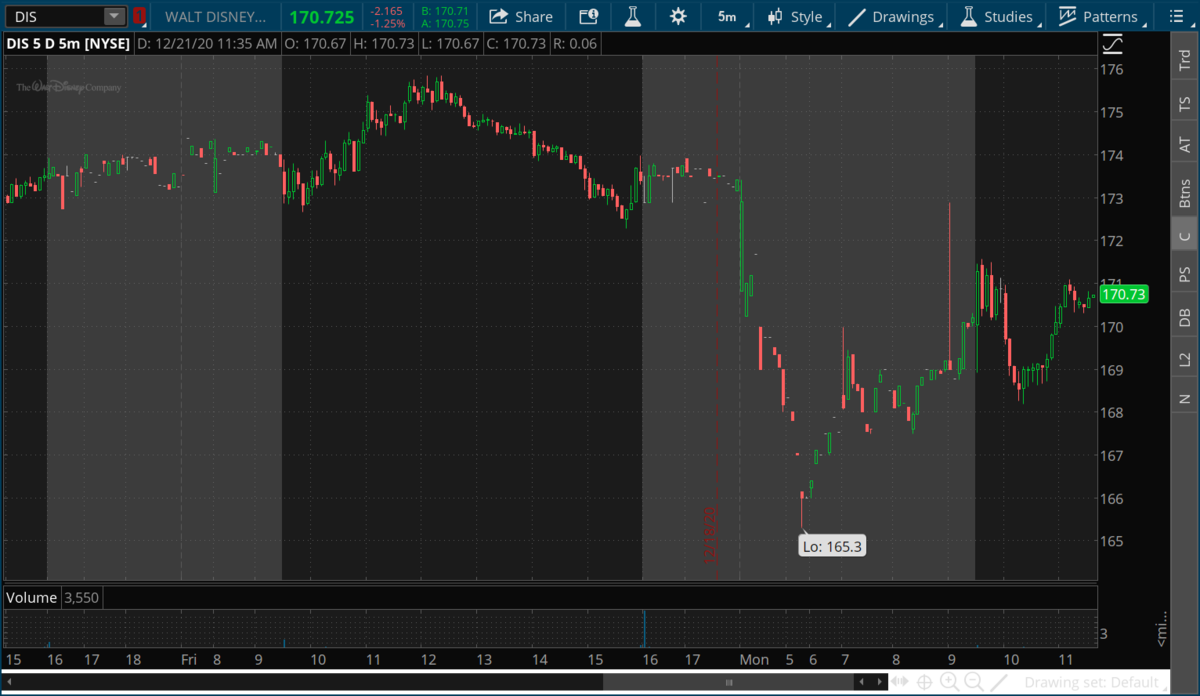Screen dimensions: 1200x696
Task: Click the ask price A: 170.75
Action: 445,23
